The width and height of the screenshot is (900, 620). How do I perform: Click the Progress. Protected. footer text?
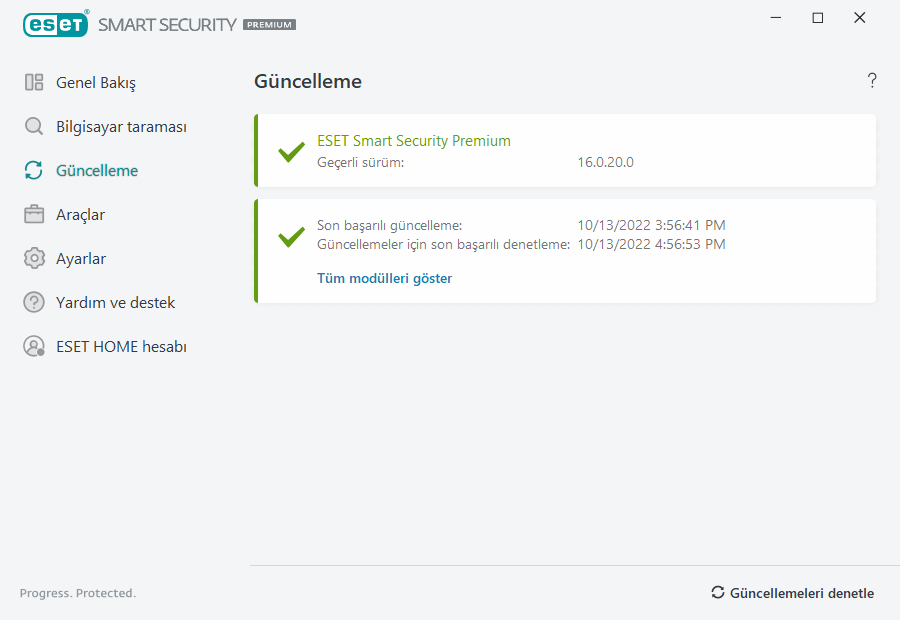click(78, 594)
